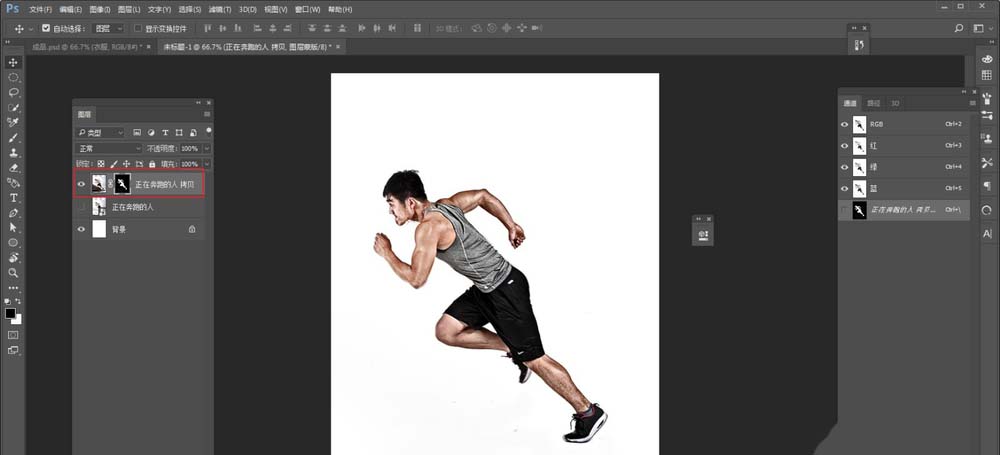
Task: Open the Color palette panel icon
Action: pos(987,59)
